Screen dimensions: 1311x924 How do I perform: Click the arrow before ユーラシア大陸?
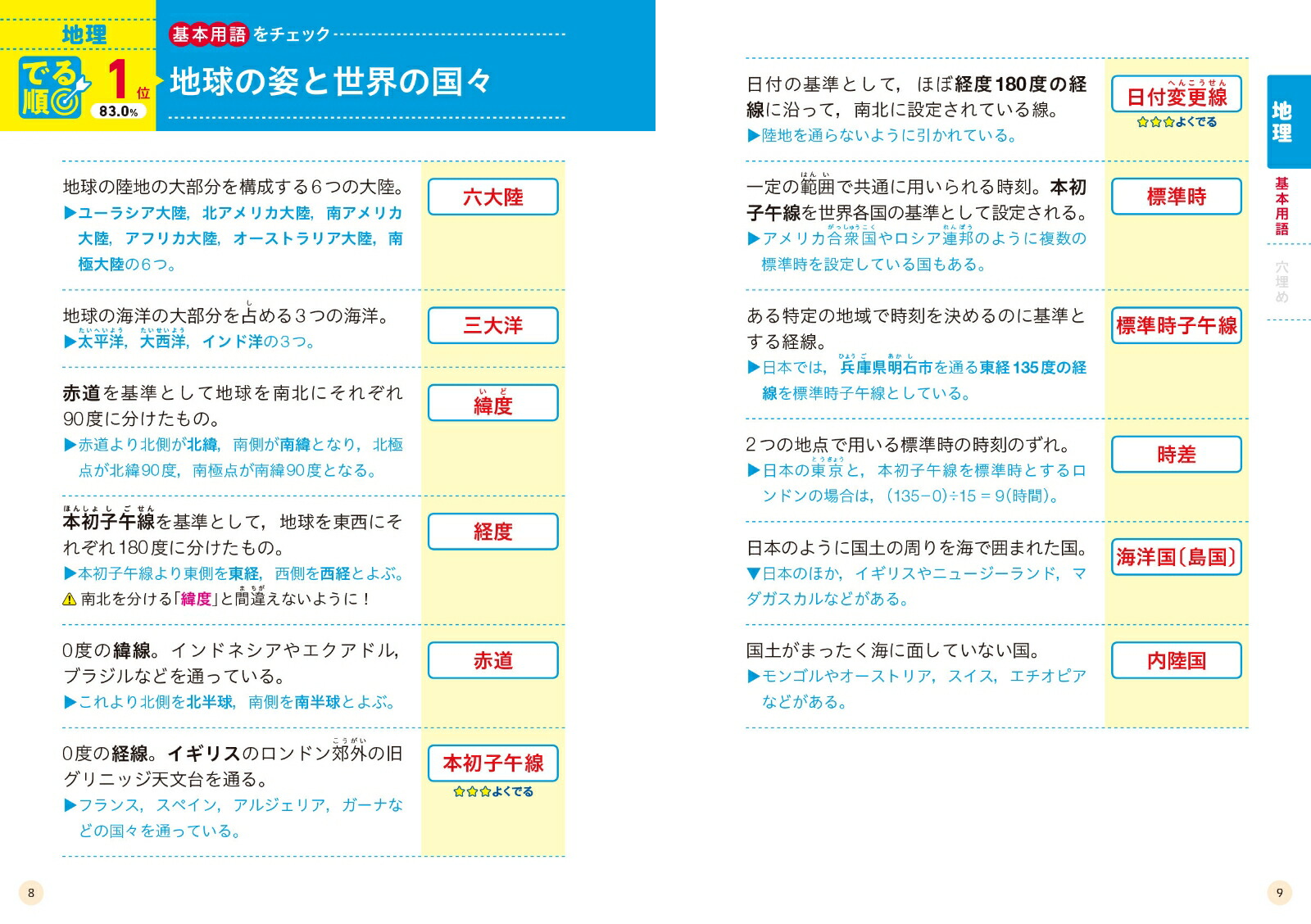[x=70, y=213]
